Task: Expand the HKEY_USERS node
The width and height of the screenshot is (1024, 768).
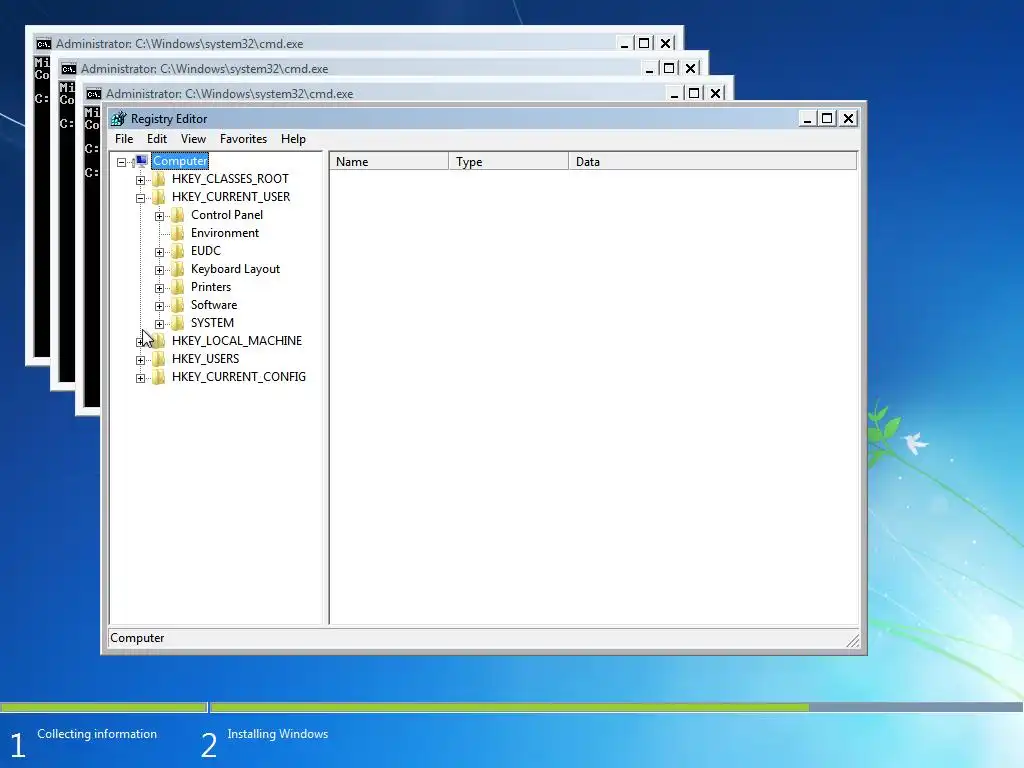Action: click(x=140, y=359)
